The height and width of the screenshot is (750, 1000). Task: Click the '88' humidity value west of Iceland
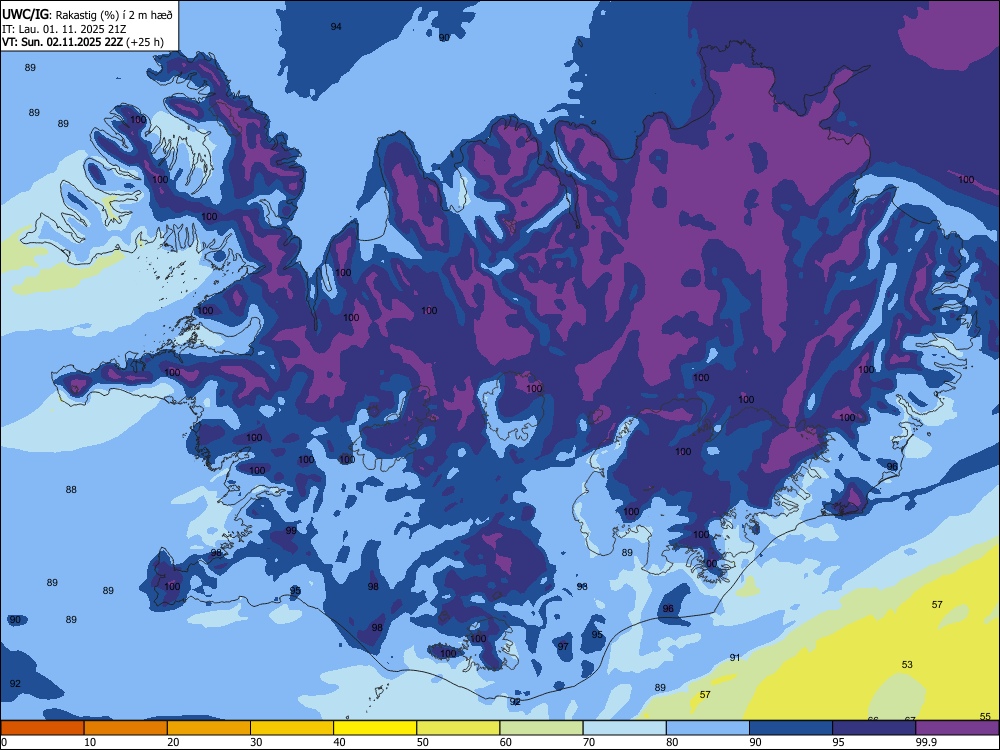point(71,490)
